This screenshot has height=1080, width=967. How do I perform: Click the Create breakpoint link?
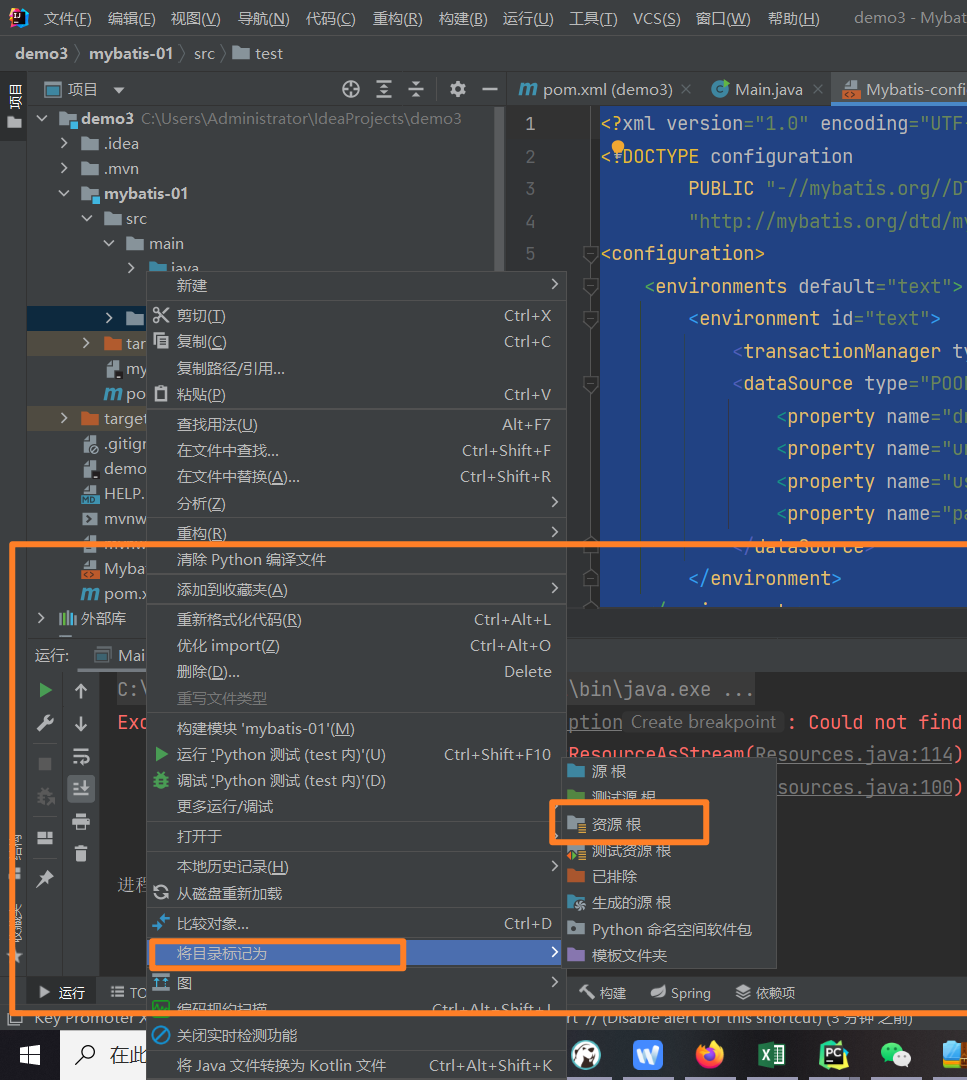(703, 722)
